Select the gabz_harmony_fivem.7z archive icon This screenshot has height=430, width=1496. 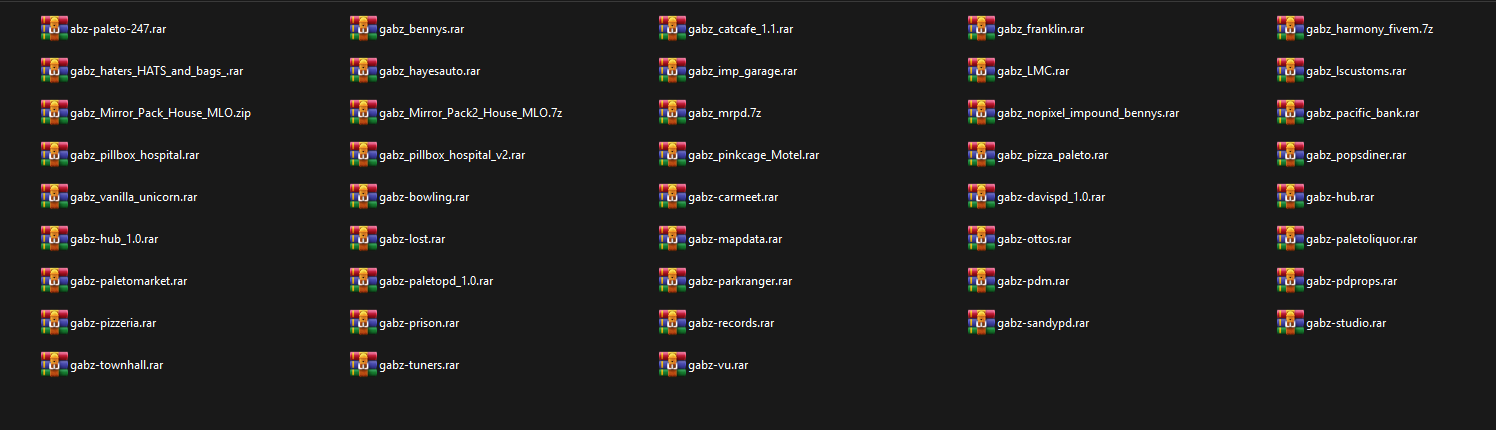[1289, 29]
